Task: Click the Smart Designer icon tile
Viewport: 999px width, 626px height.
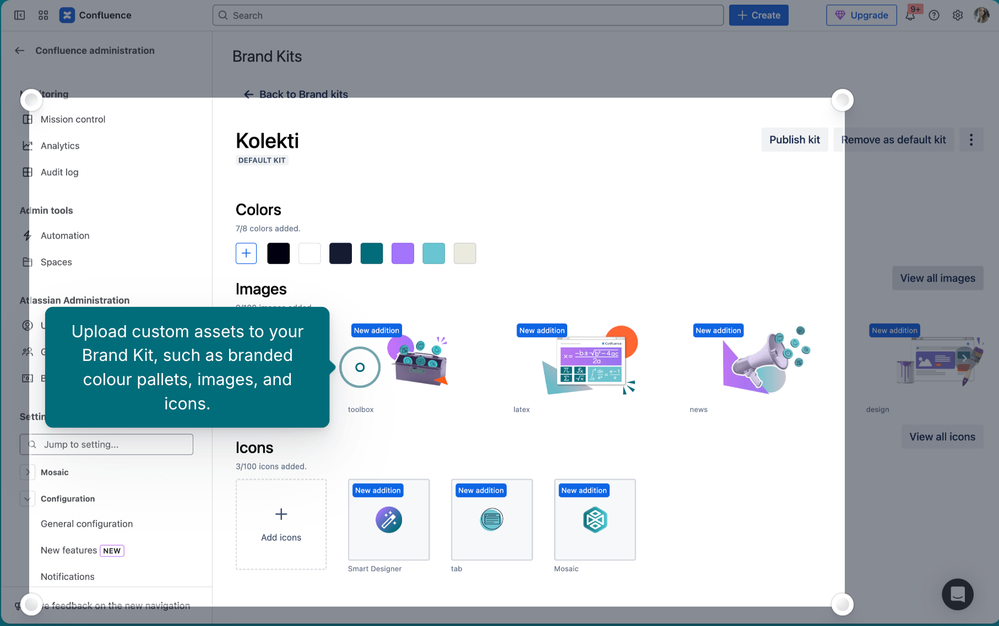Action: pos(389,520)
